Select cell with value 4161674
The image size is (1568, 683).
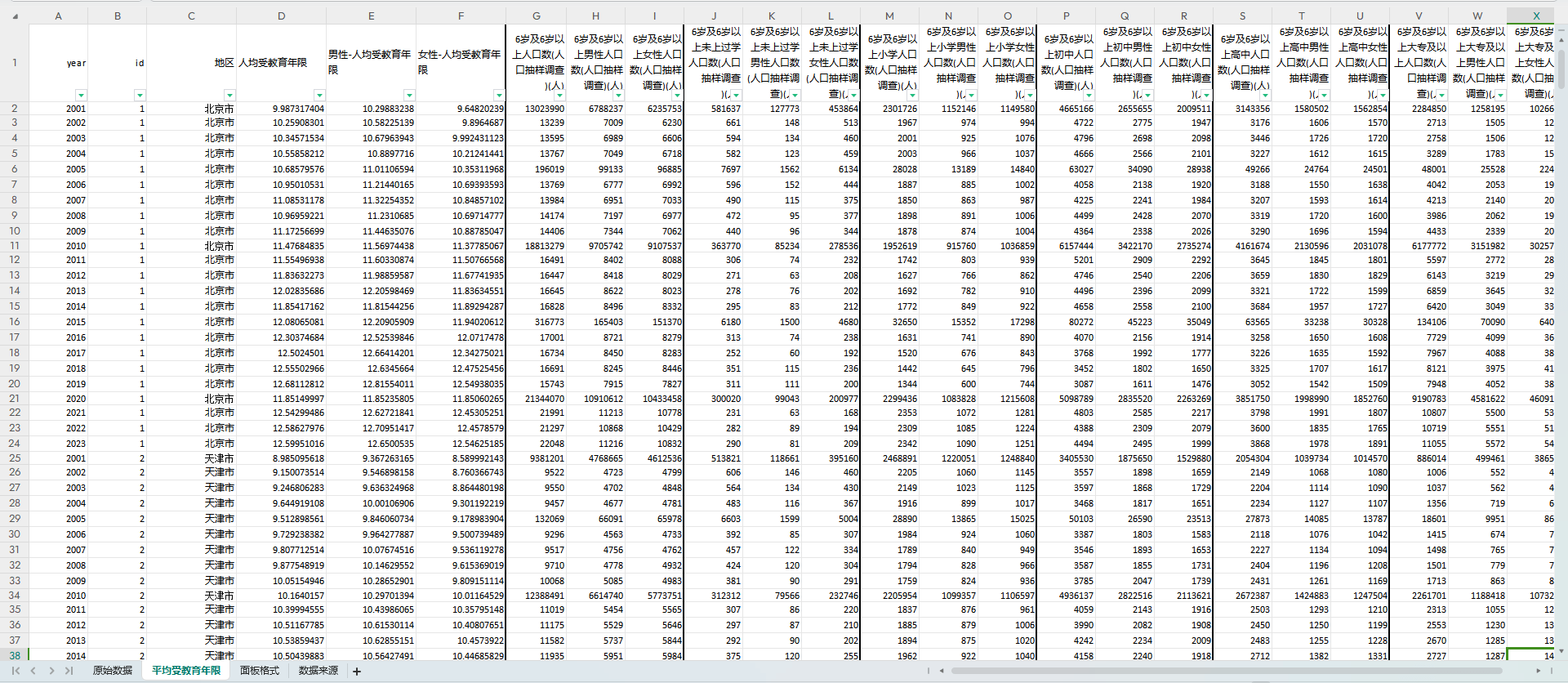coord(1242,246)
